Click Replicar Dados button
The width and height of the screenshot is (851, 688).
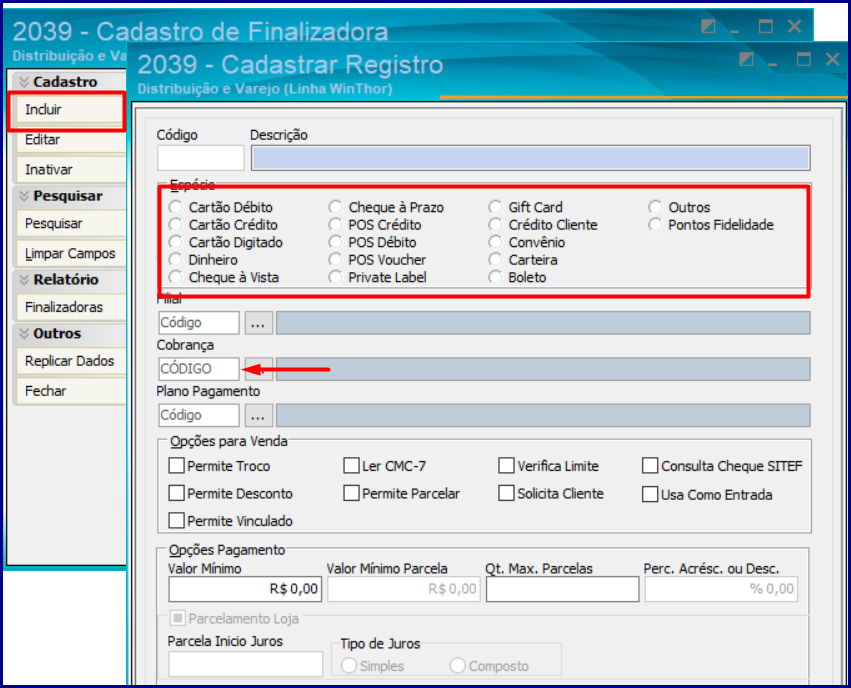pos(71,361)
